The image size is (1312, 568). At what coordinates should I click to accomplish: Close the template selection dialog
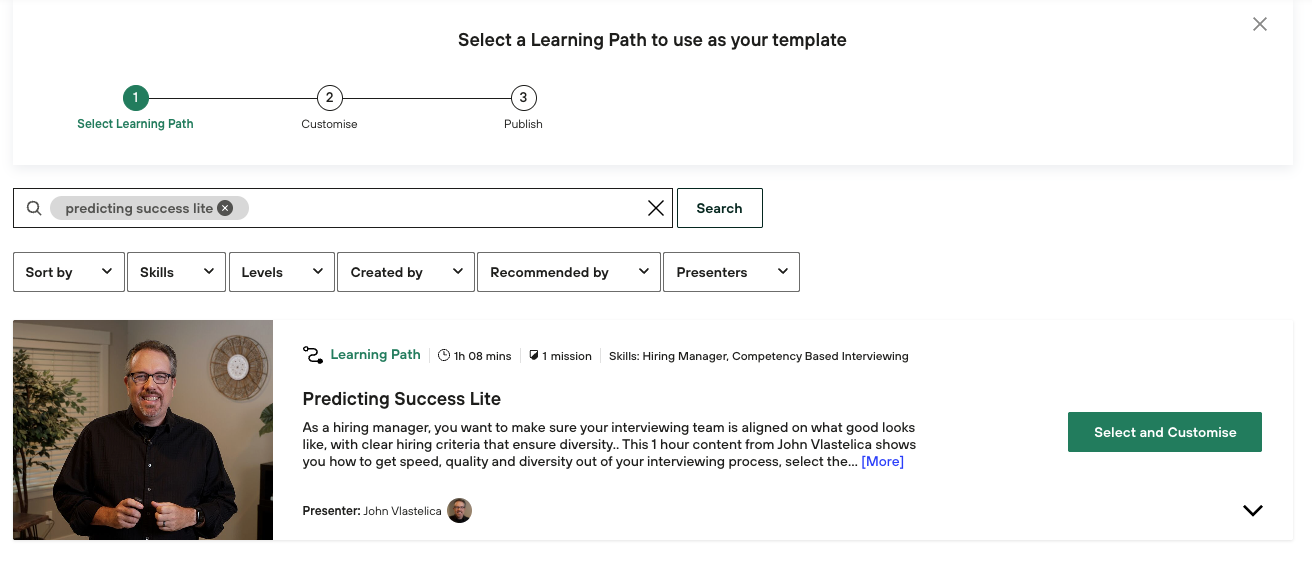1260,24
